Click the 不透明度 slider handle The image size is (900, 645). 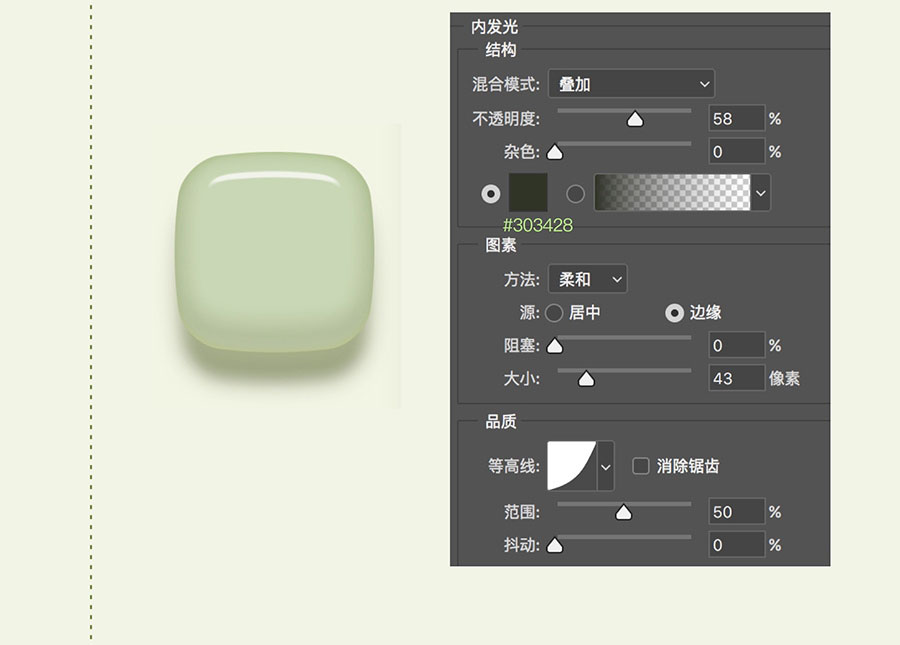635,119
